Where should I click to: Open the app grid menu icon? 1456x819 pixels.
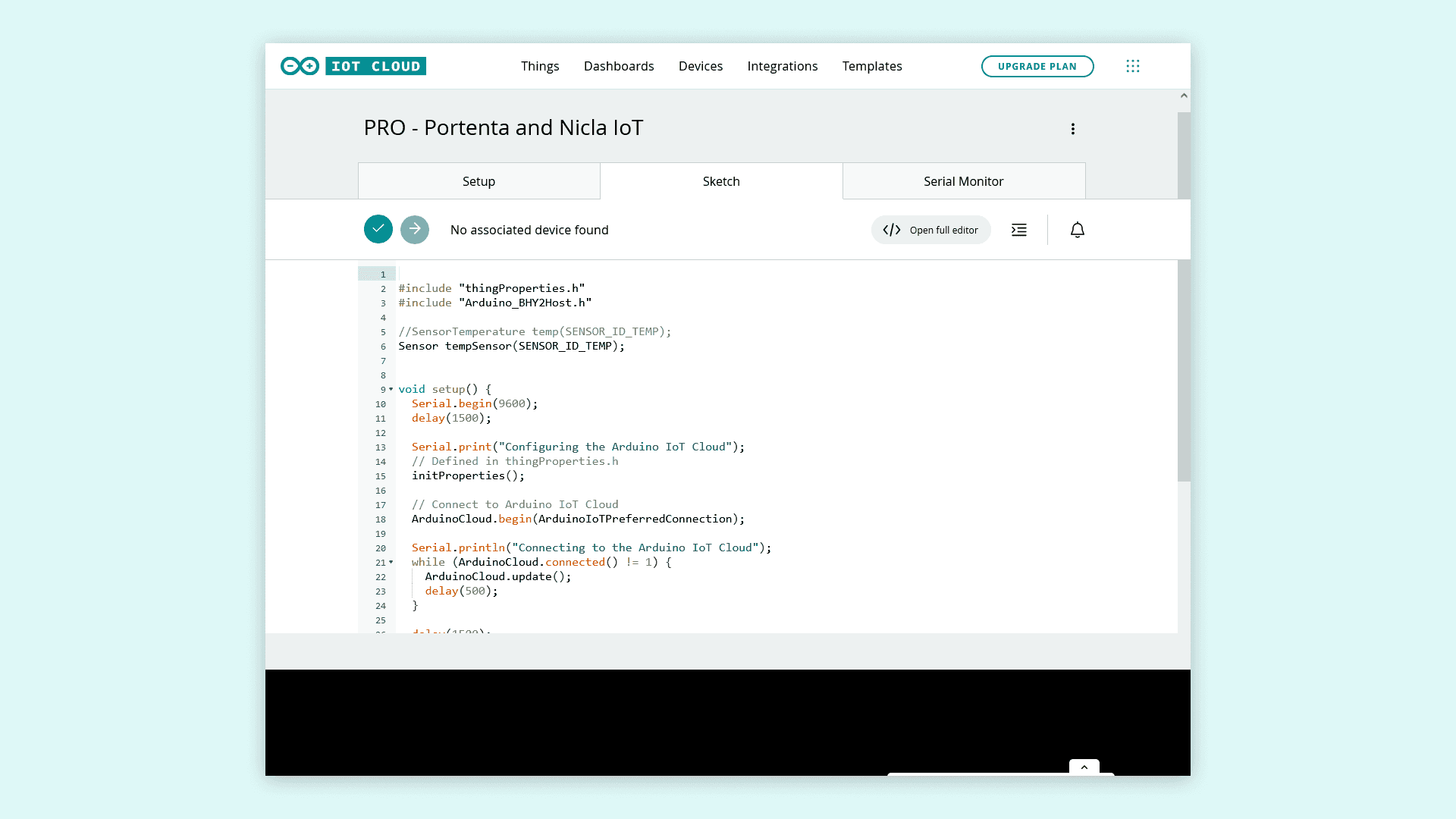(1132, 66)
